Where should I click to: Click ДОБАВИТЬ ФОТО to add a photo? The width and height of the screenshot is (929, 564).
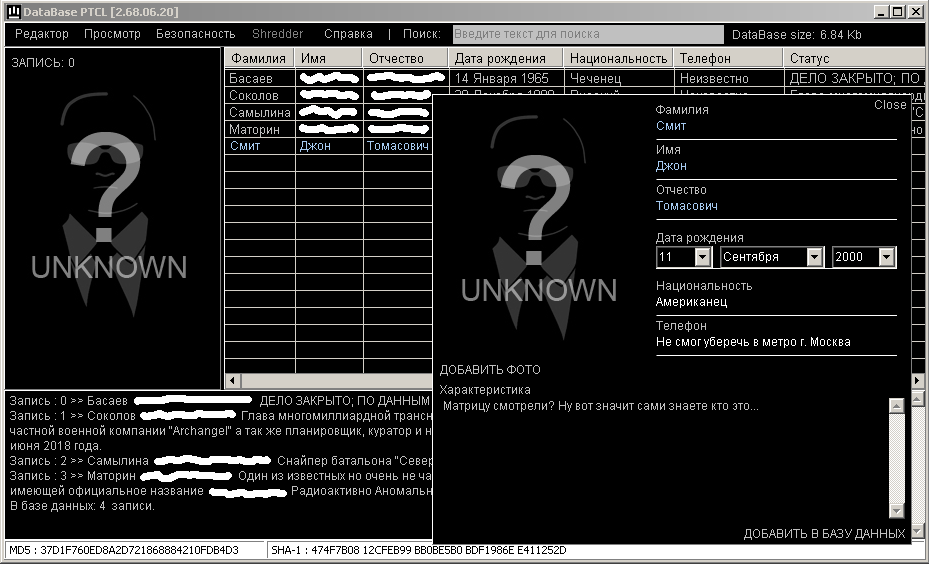[490, 370]
